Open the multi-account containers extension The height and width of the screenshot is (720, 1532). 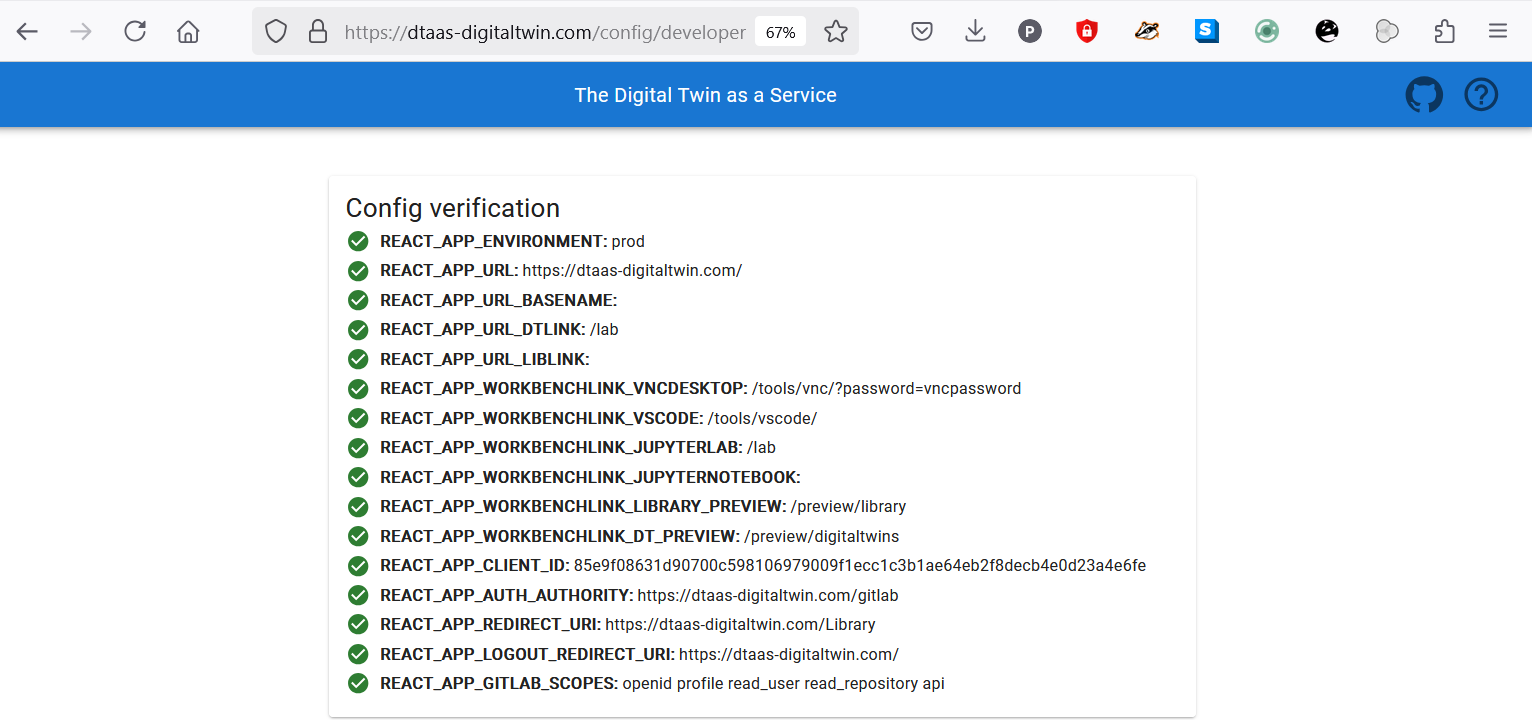(x=1386, y=31)
